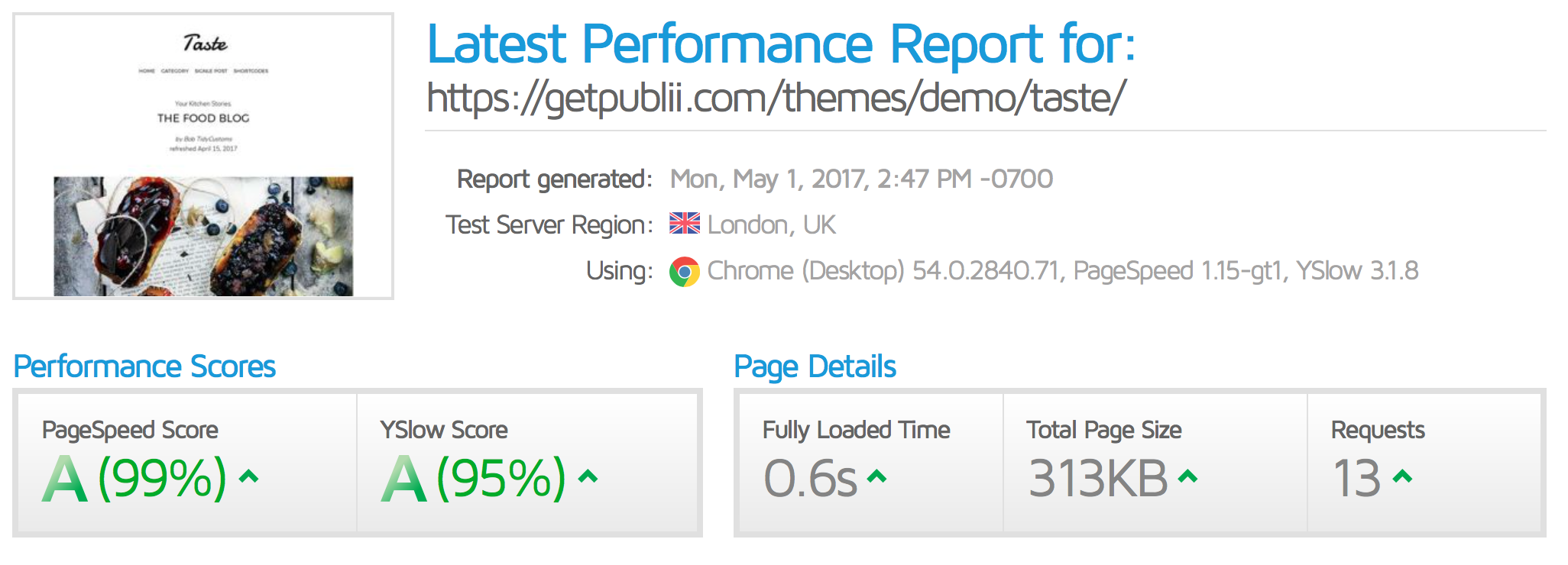Screen dimensions: 1568x565
Task: Click the Latest Performance Report heading
Action: 781,44
